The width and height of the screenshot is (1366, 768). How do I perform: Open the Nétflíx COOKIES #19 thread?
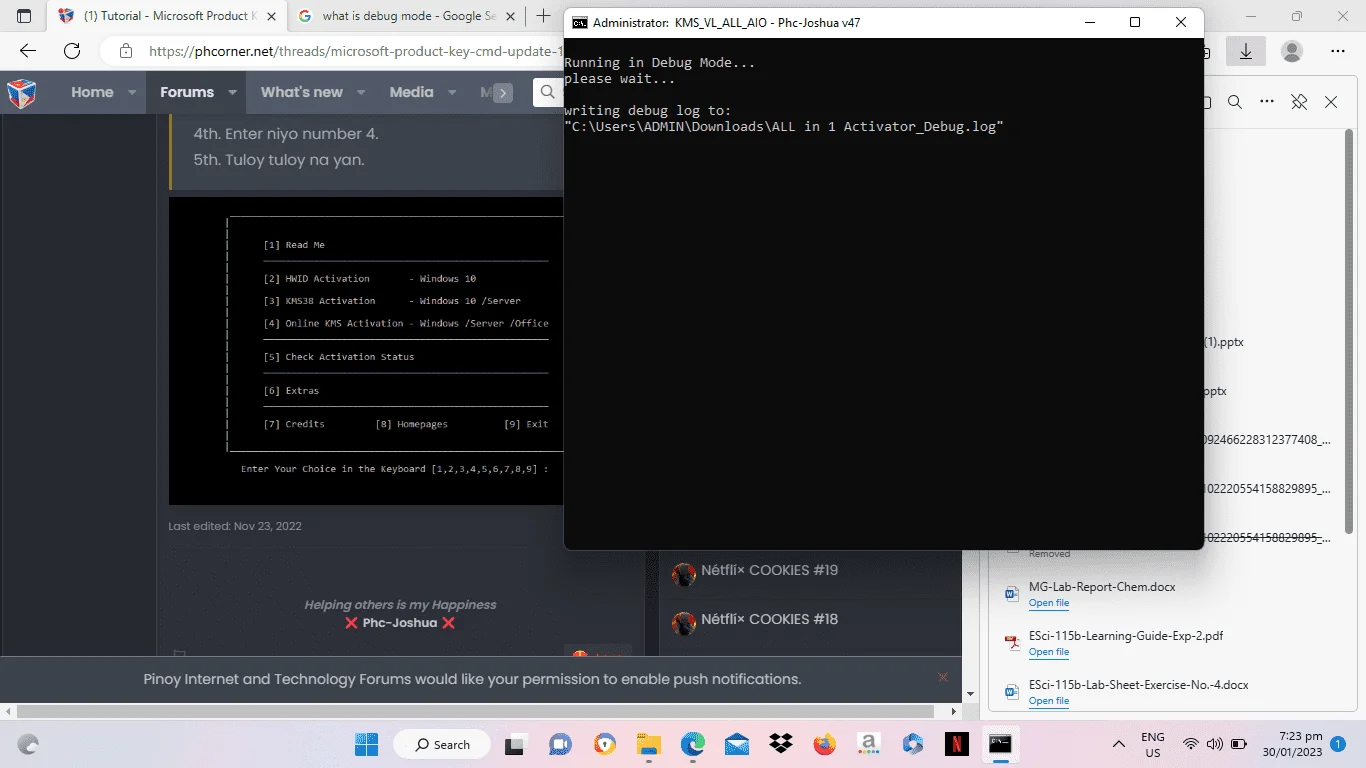tap(769, 570)
